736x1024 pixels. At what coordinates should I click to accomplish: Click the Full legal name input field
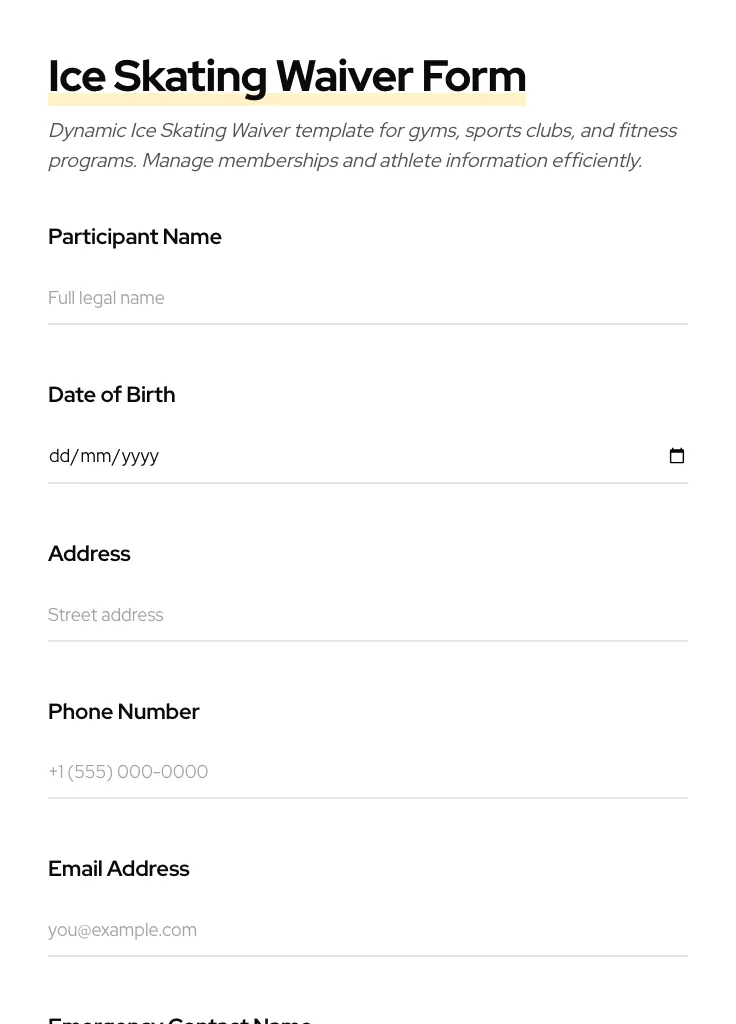[367, 298]
